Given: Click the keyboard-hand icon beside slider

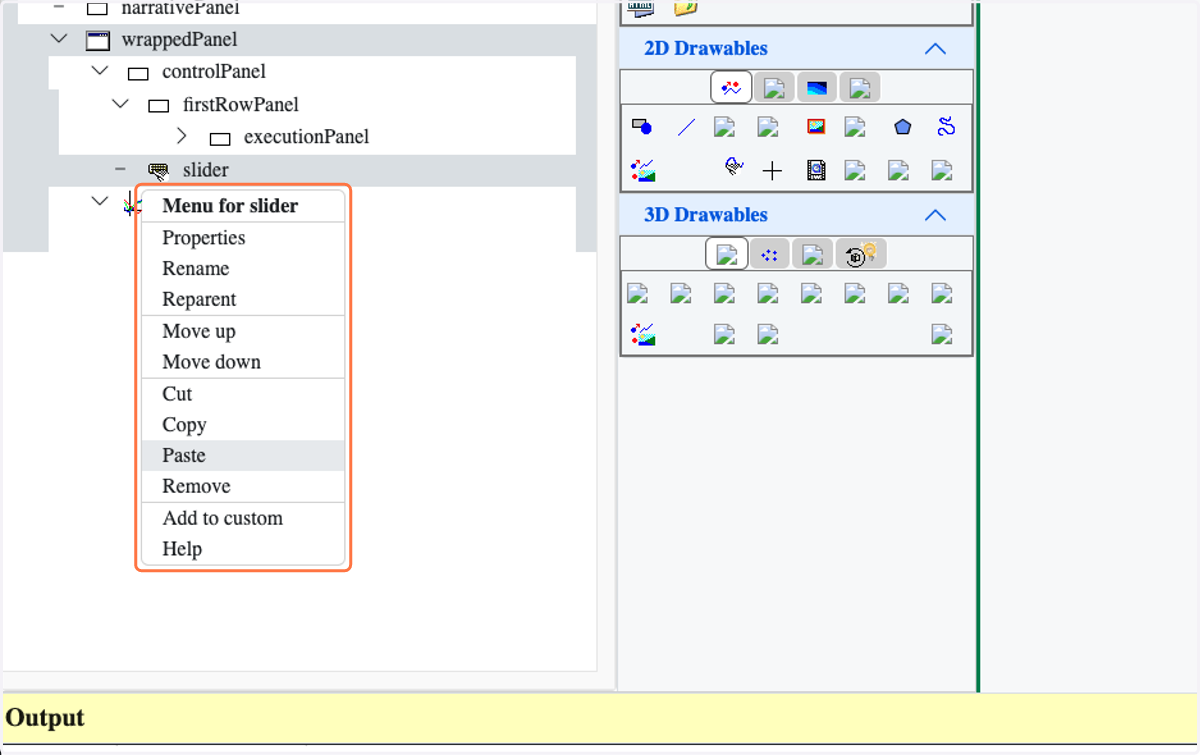Looking at the screenshot, I should 158,170.
